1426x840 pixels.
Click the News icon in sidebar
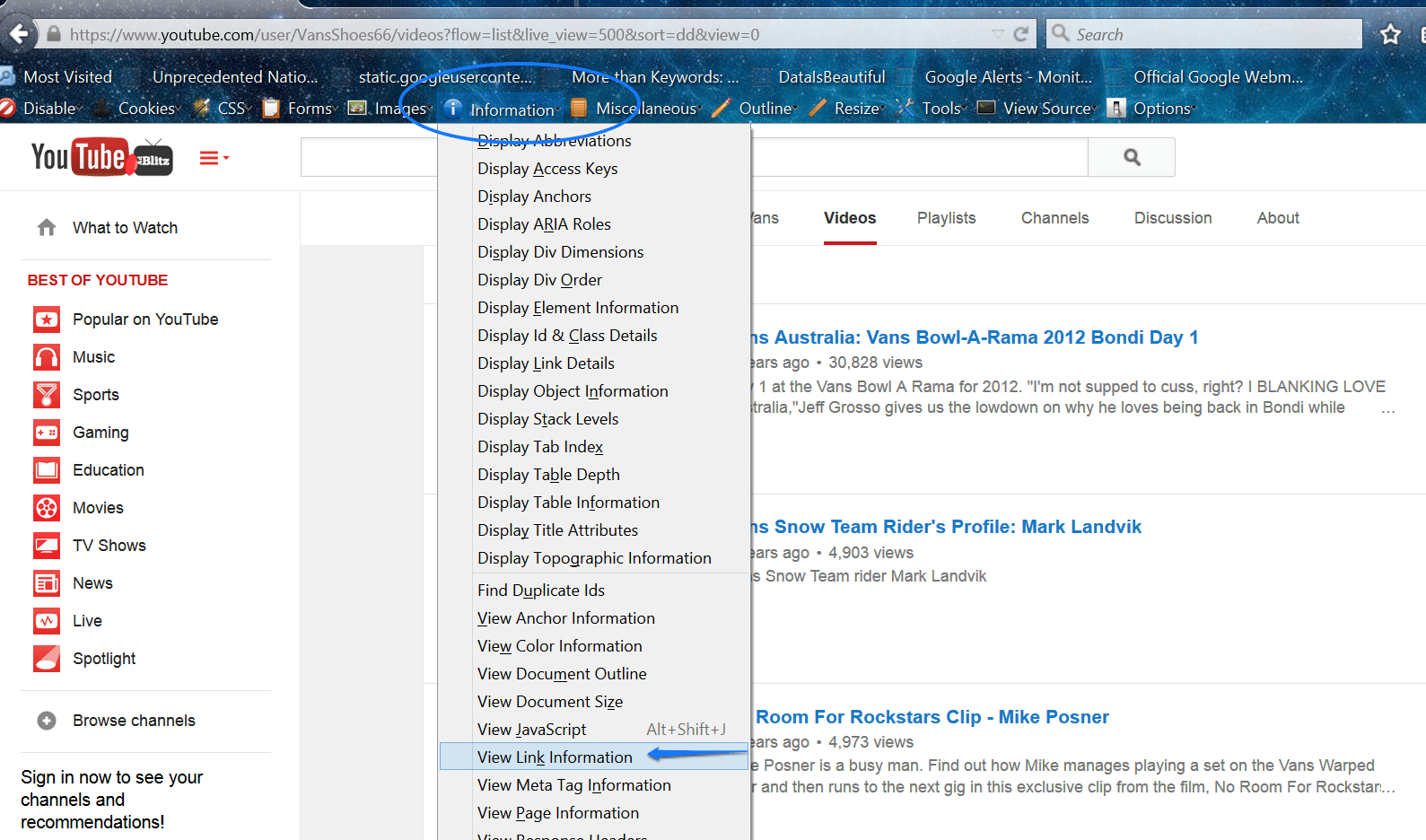point(47,583)
